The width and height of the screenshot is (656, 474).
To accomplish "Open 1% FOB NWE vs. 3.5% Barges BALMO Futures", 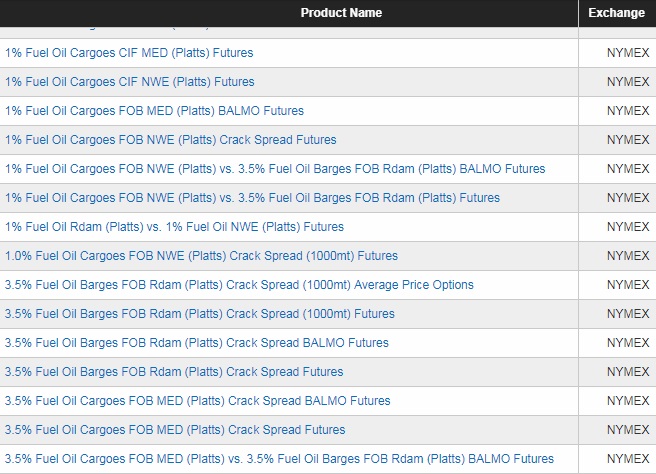I will click(x=275, y=169).
